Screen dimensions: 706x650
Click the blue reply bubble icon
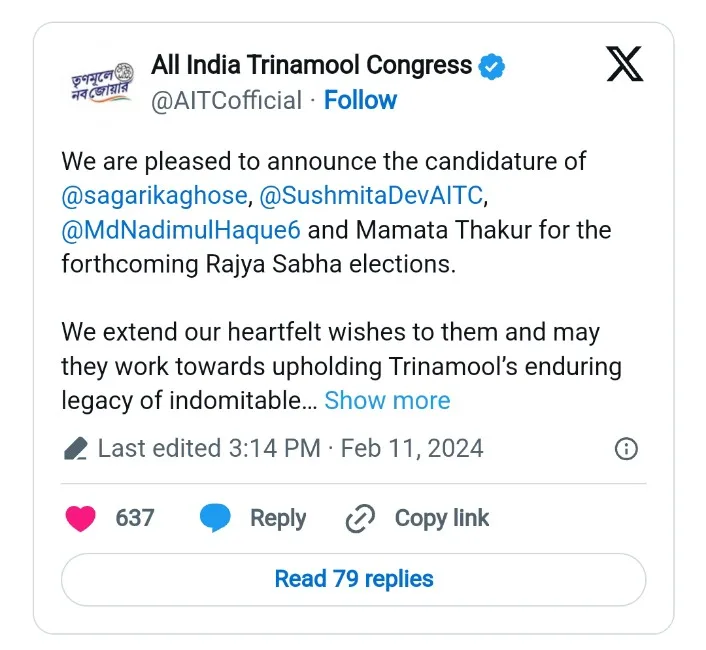click(215, 518)
